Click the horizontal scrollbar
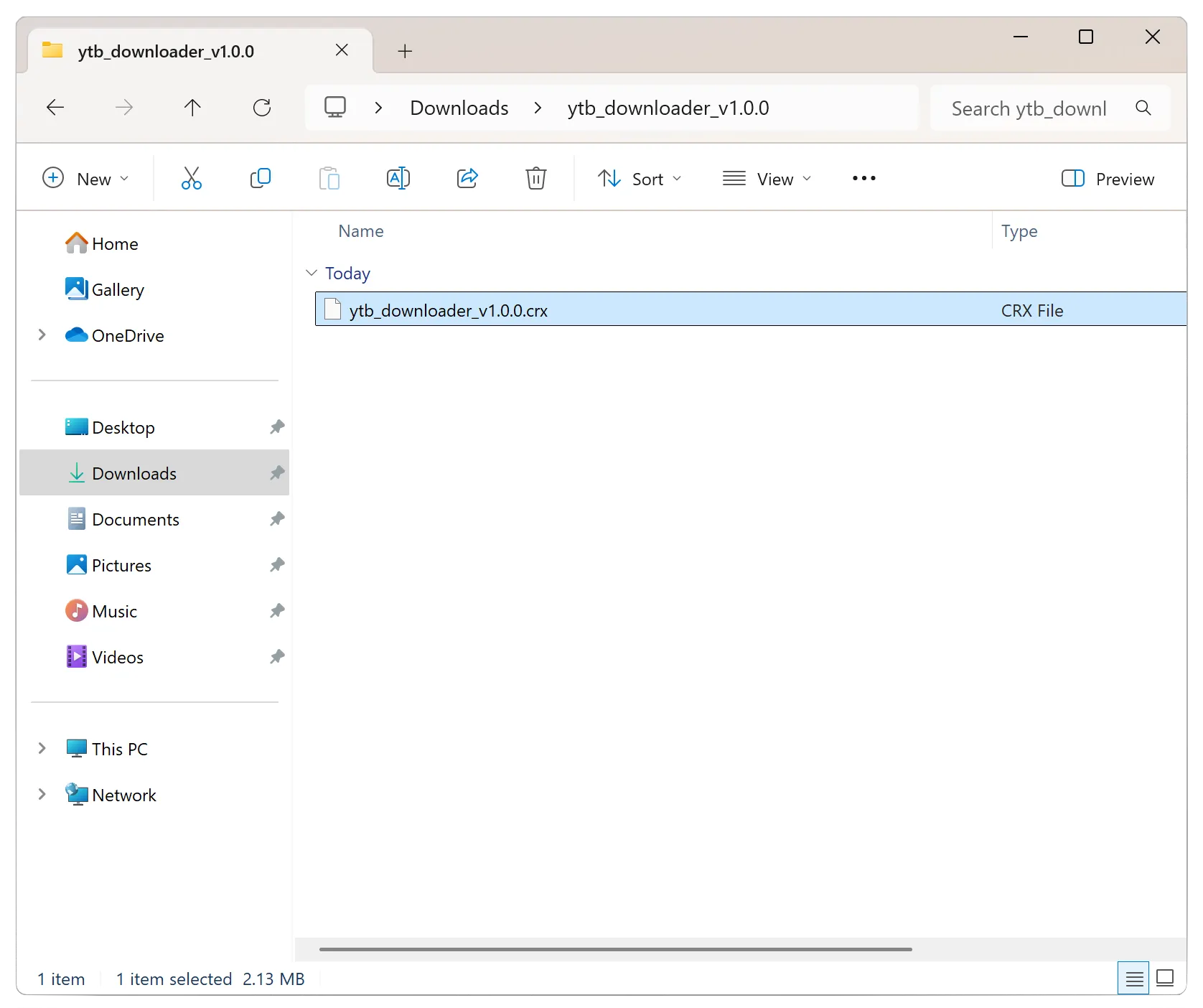Screen dimensions: 1203x1008 click(x=615, y=949)
